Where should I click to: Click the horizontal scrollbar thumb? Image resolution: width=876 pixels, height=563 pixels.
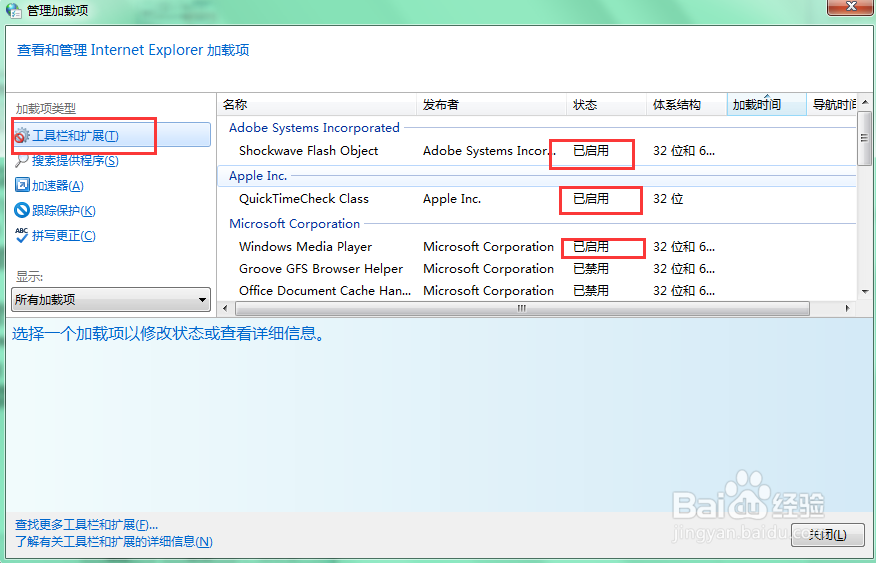pyautogui.click(x=522, y=308)
